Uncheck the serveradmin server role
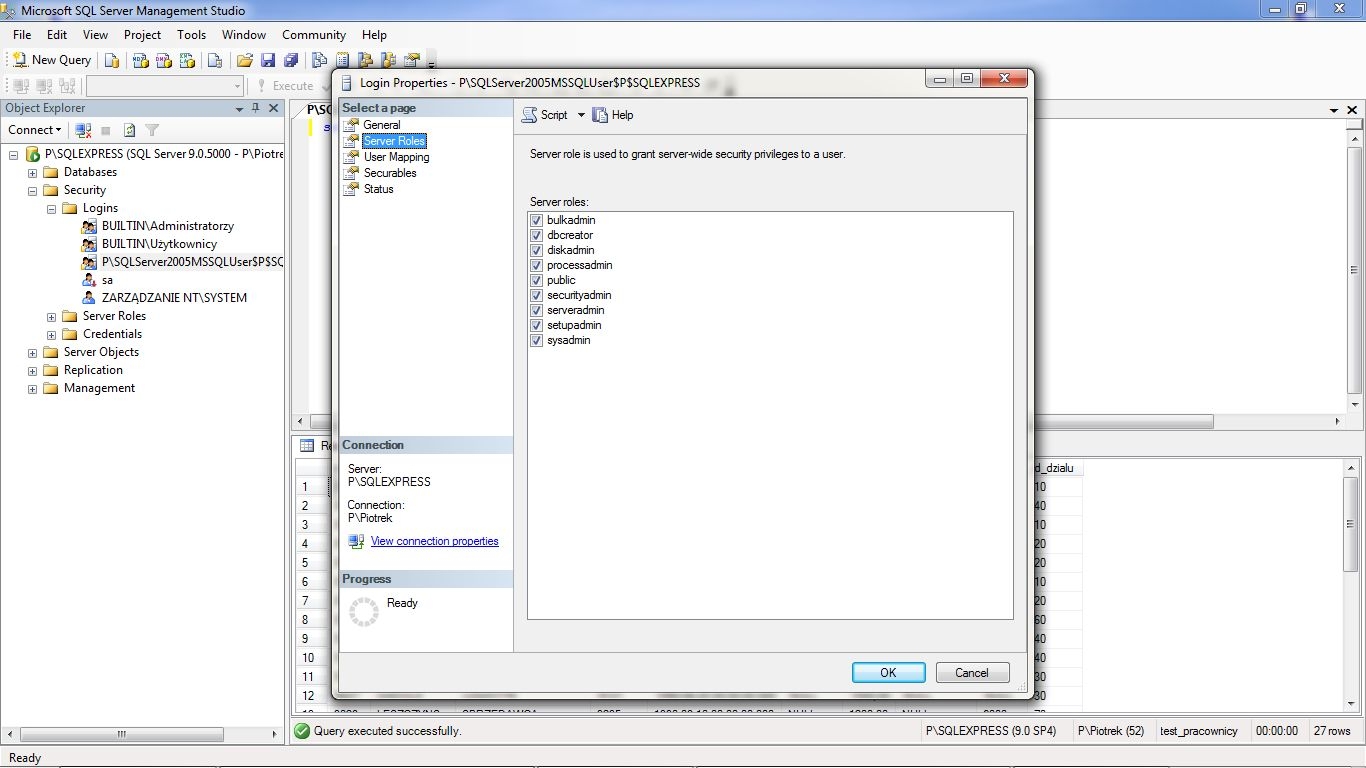The image size is (1366, 768). 537,310
